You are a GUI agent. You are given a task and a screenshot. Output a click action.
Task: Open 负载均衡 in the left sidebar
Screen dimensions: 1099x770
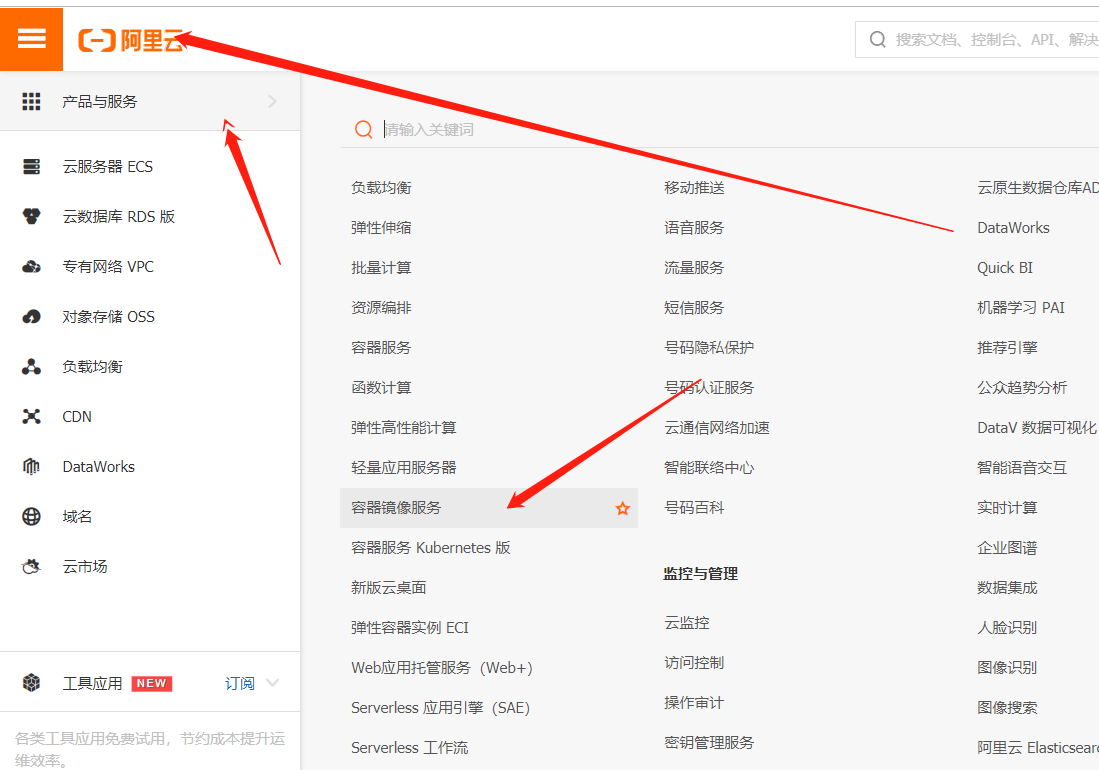(93, 366)
